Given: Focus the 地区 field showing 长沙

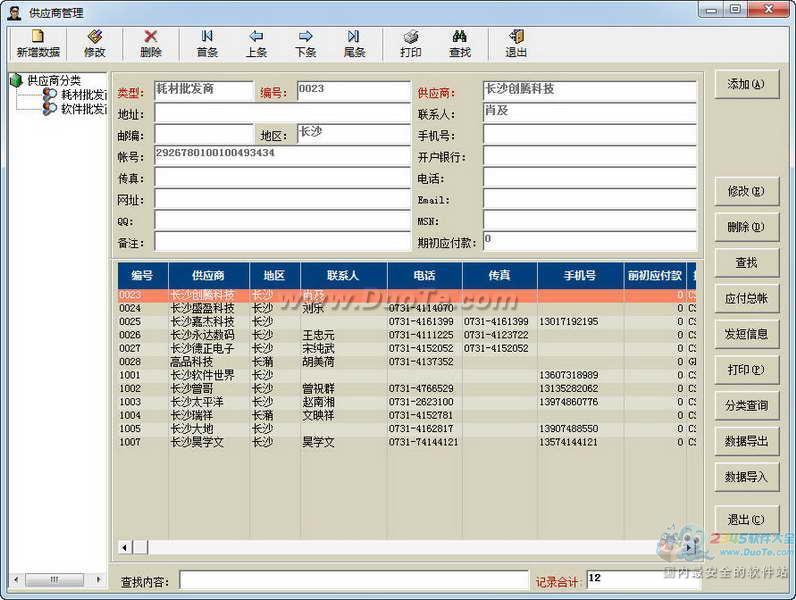Looking at the screenshot, I should pos(354,135).
